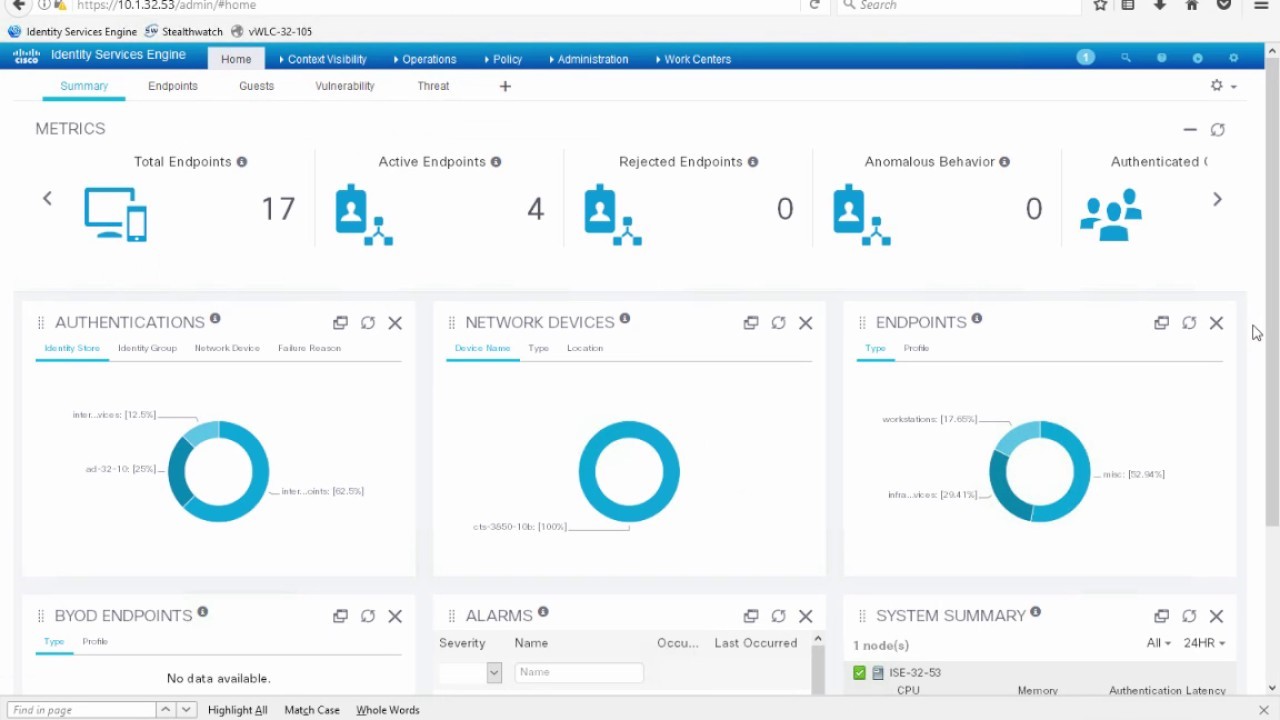This screenshot has width=1280, height=720.
Task: Expand the 24HR time range dropdown
Action: coord(1204,643)
